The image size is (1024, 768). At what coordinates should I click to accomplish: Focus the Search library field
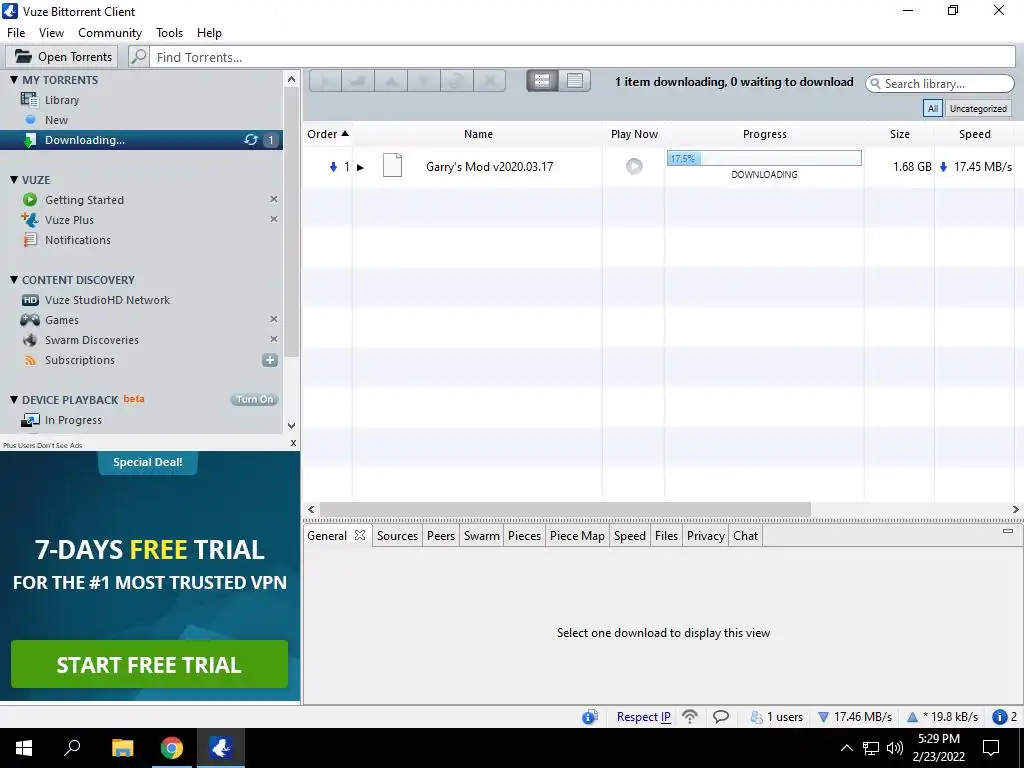(x=940, y=84)
